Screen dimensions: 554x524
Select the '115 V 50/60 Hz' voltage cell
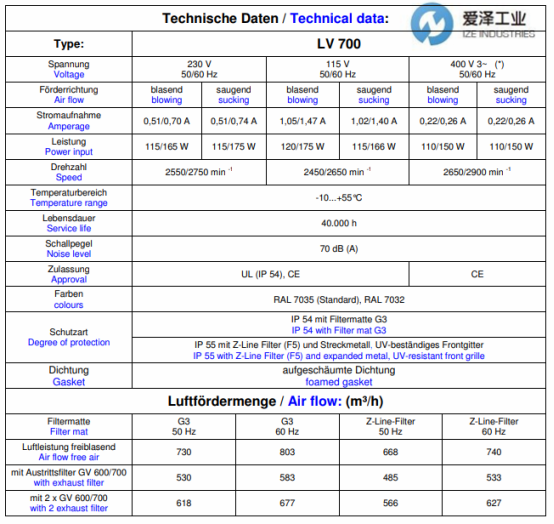tap(337, 69)
